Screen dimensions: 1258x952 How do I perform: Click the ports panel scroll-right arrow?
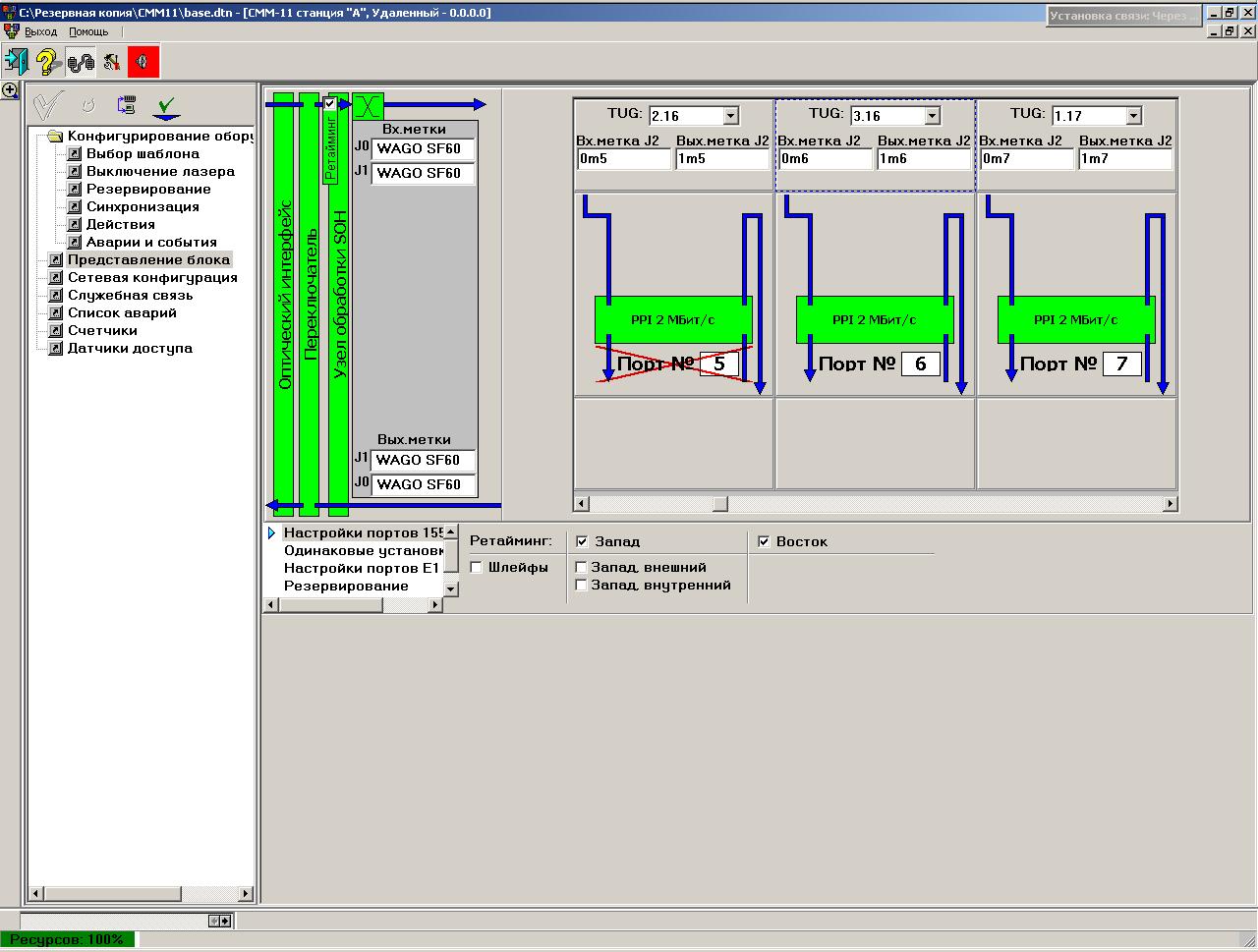pyautogui.click(x=1170, y=504)
